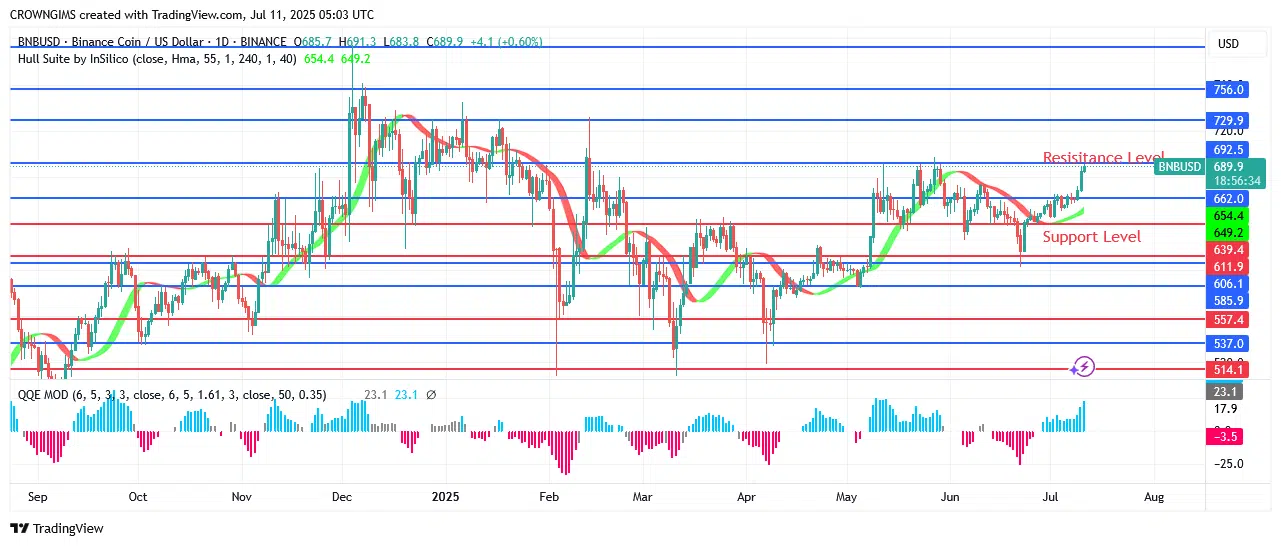Click the 23.1 QQE value axis label

point(1227,392)
